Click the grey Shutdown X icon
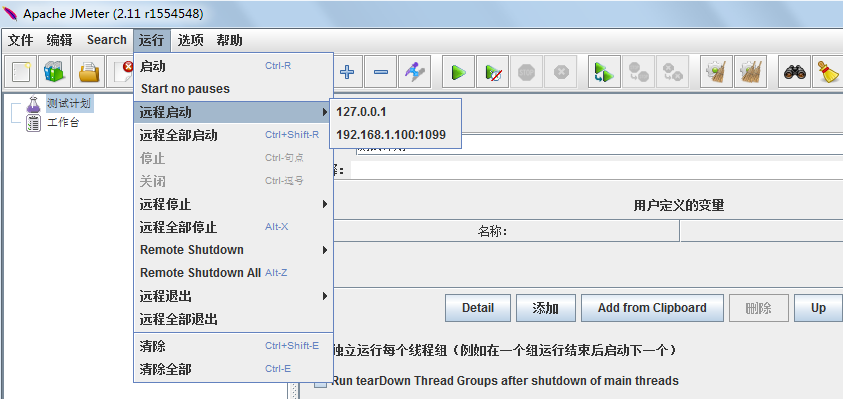This screenshot has height=399, width=843. coord(561,72)
